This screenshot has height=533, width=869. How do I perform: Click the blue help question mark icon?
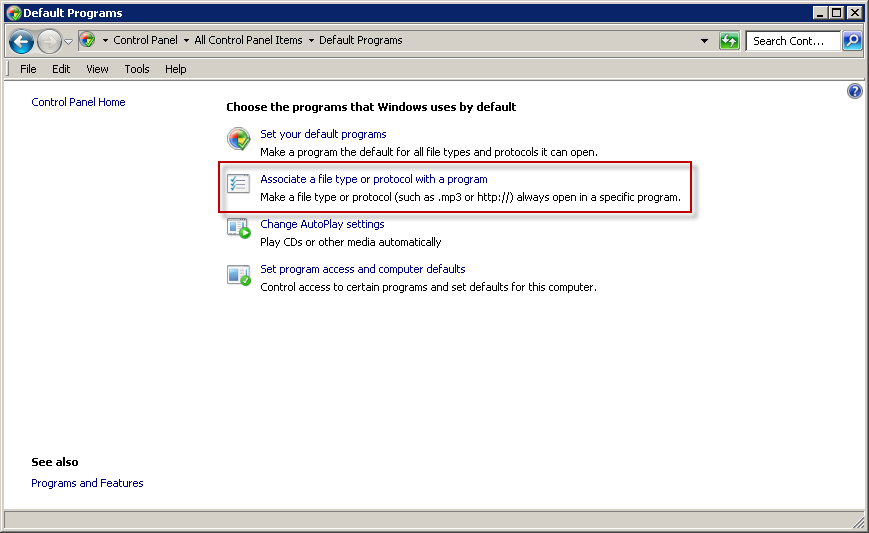pos(855,91)
